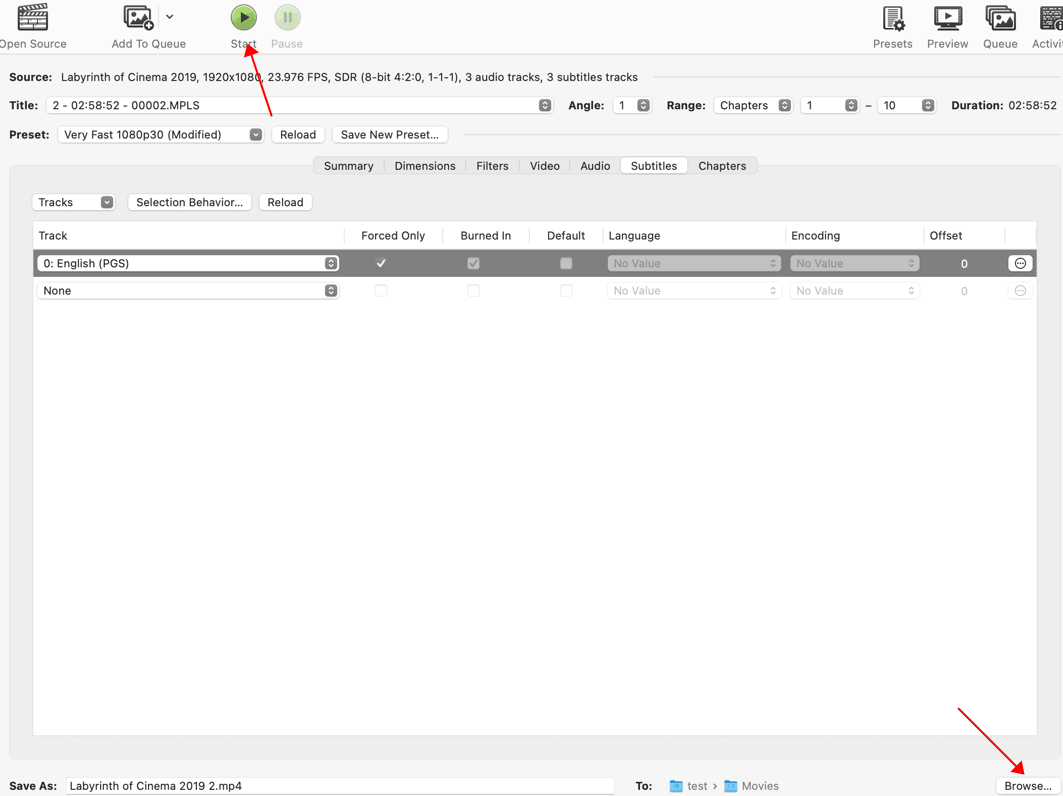Open the Preview window icon
This screenshot has width=1063, height=796.
[x=947, y=18]
